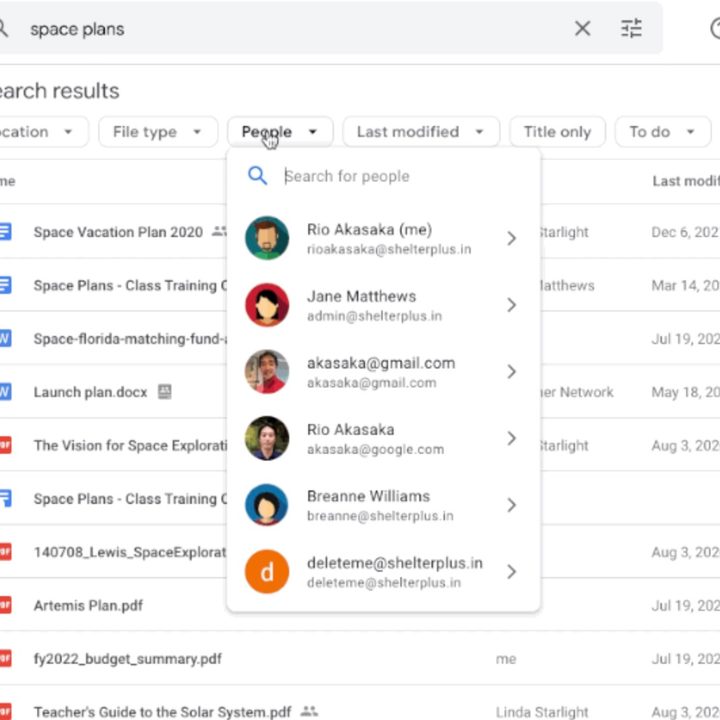Open the To do filter dropdown
Image resolution: width=720 pixels, height=720 pixels.
[x=663, y=132]
